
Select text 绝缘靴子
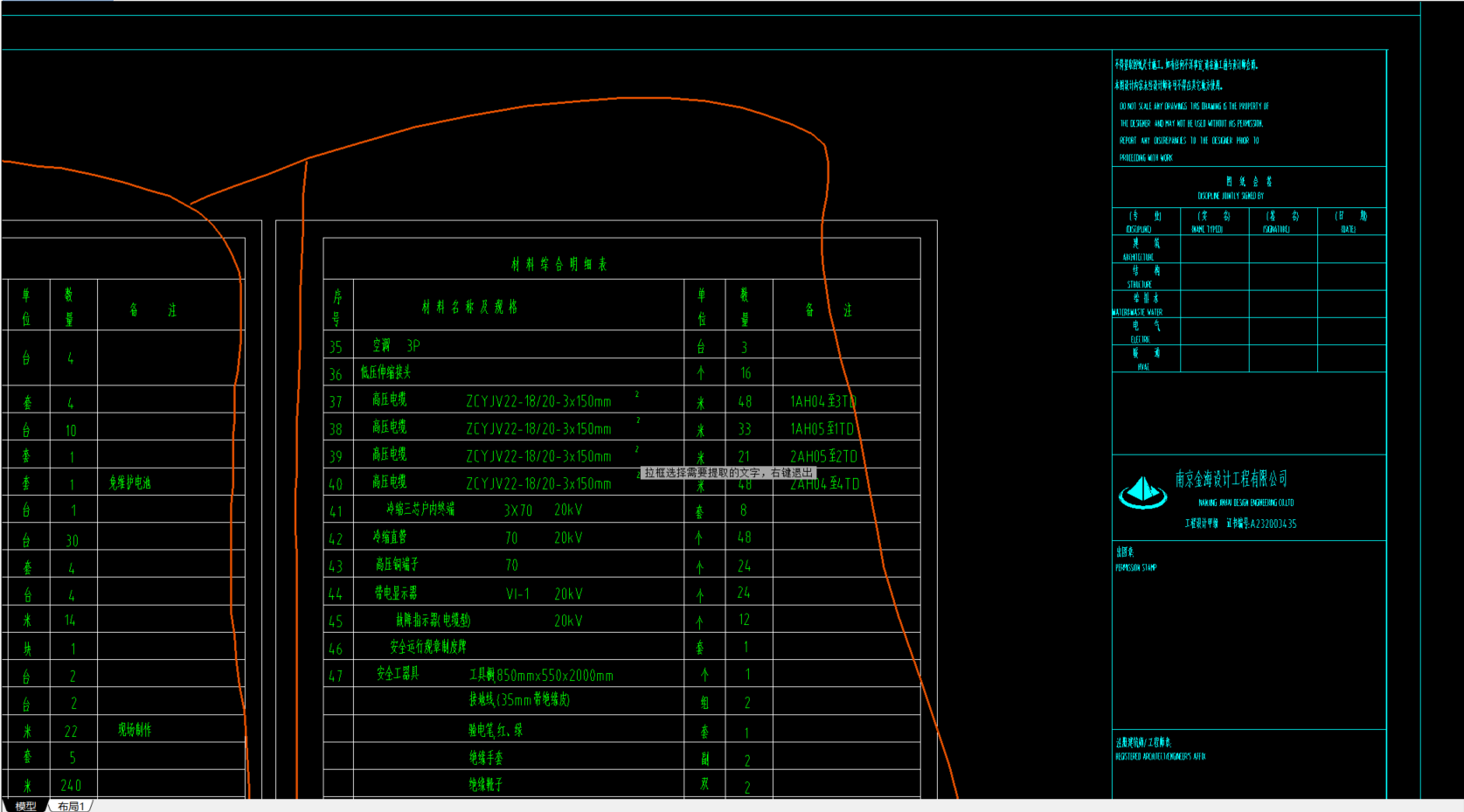coord(485,785)
